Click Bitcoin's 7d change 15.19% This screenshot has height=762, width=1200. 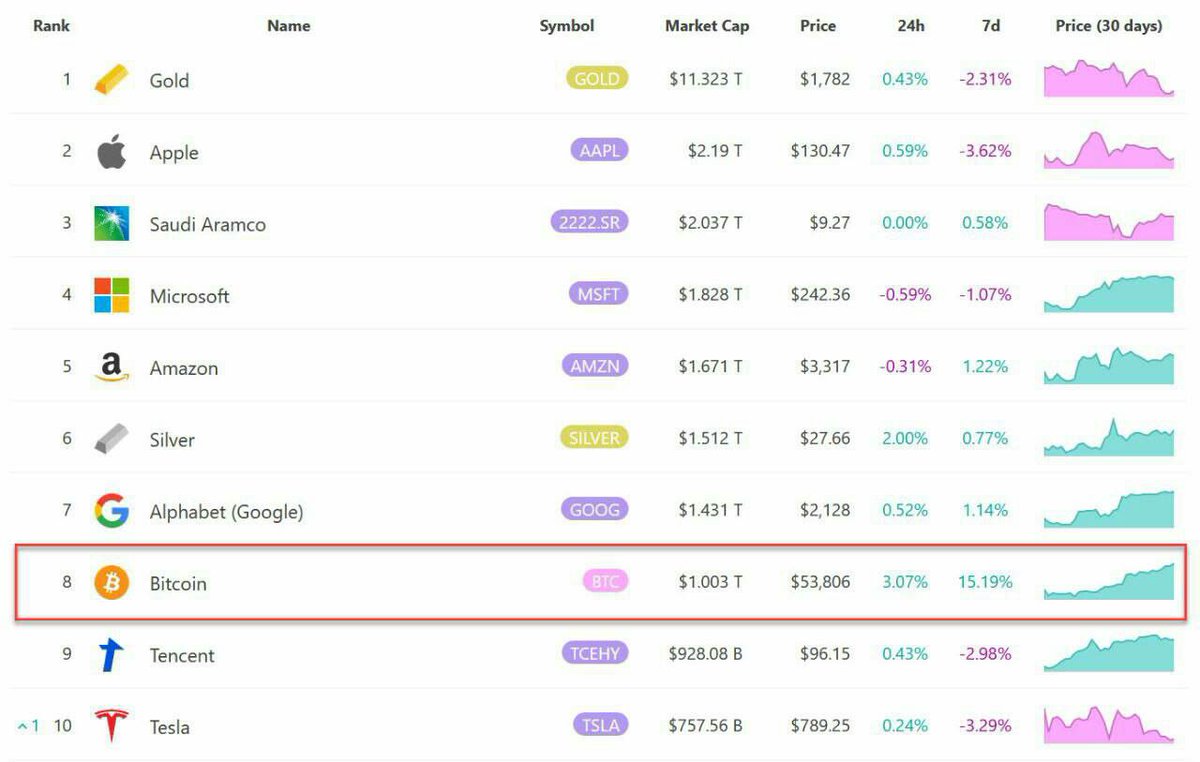[x=985, y=581]
